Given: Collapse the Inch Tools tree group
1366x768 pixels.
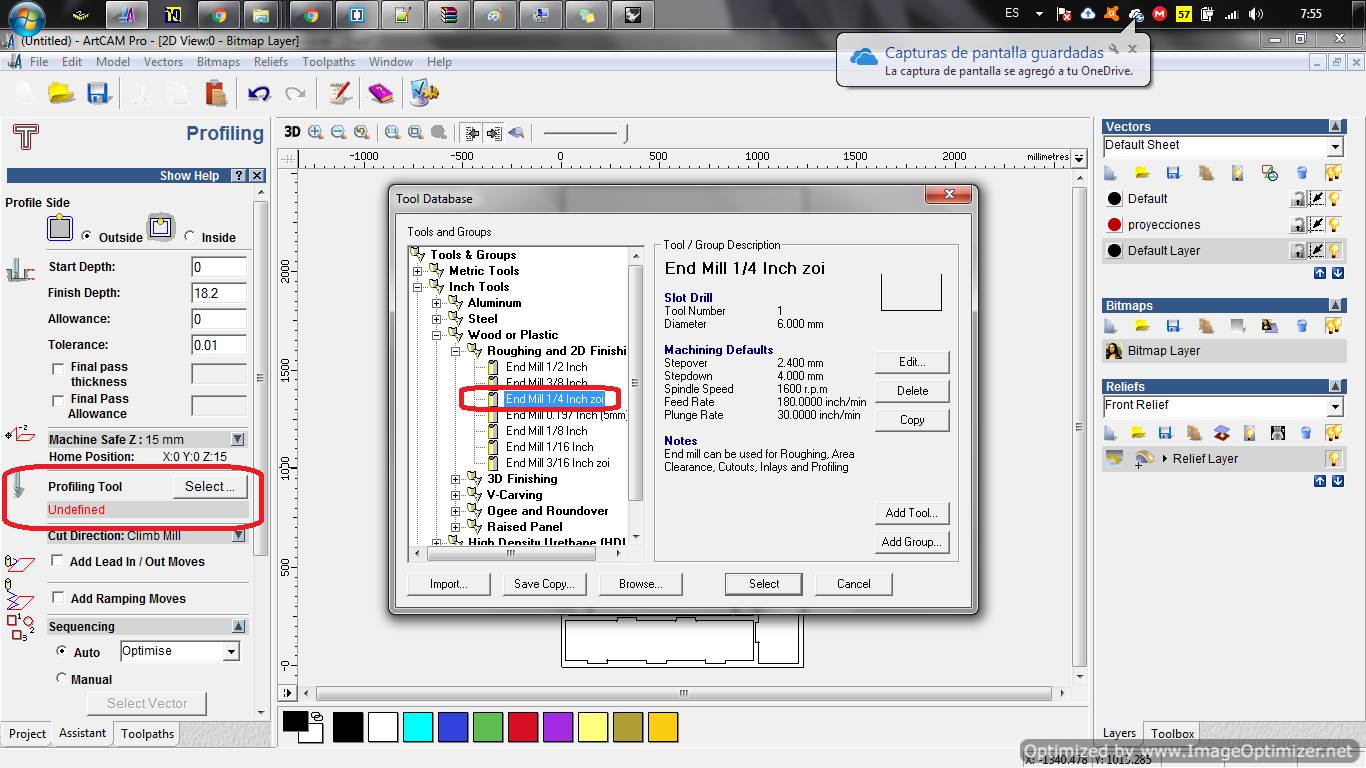Looking at the screenshot, I should click(x=418, y=287).
